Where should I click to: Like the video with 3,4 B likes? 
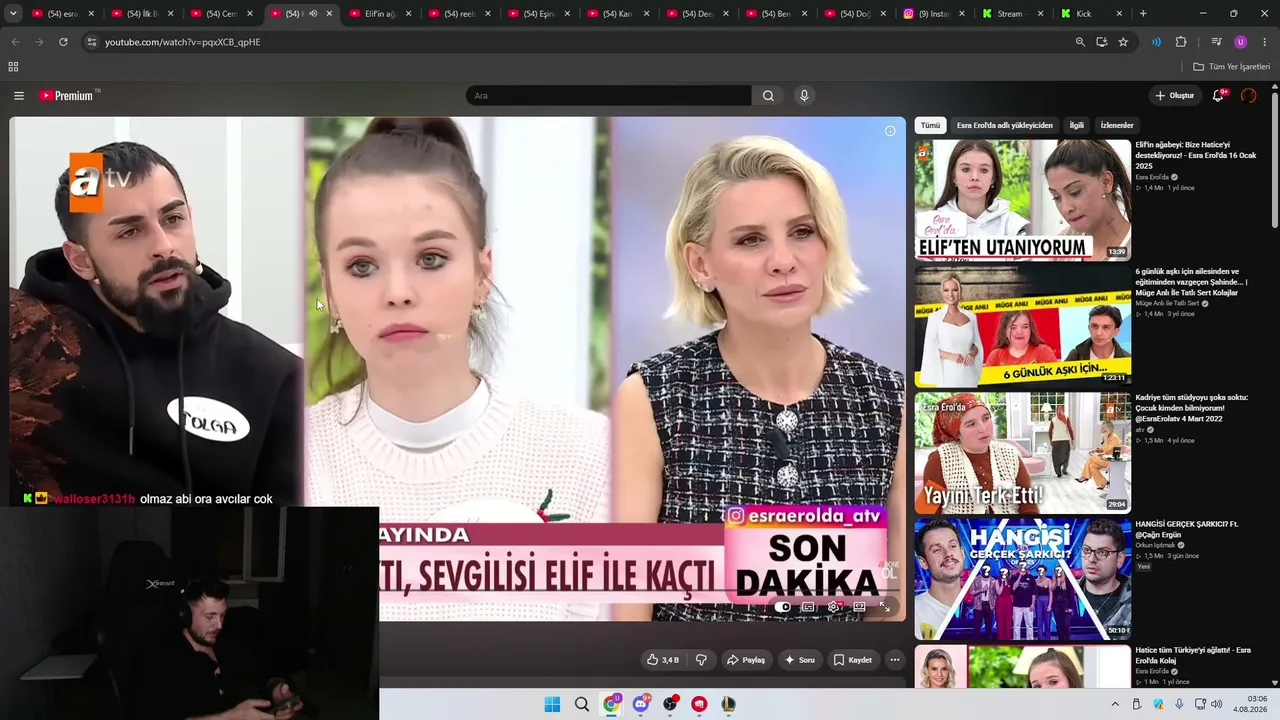click(x=663, y=660)
